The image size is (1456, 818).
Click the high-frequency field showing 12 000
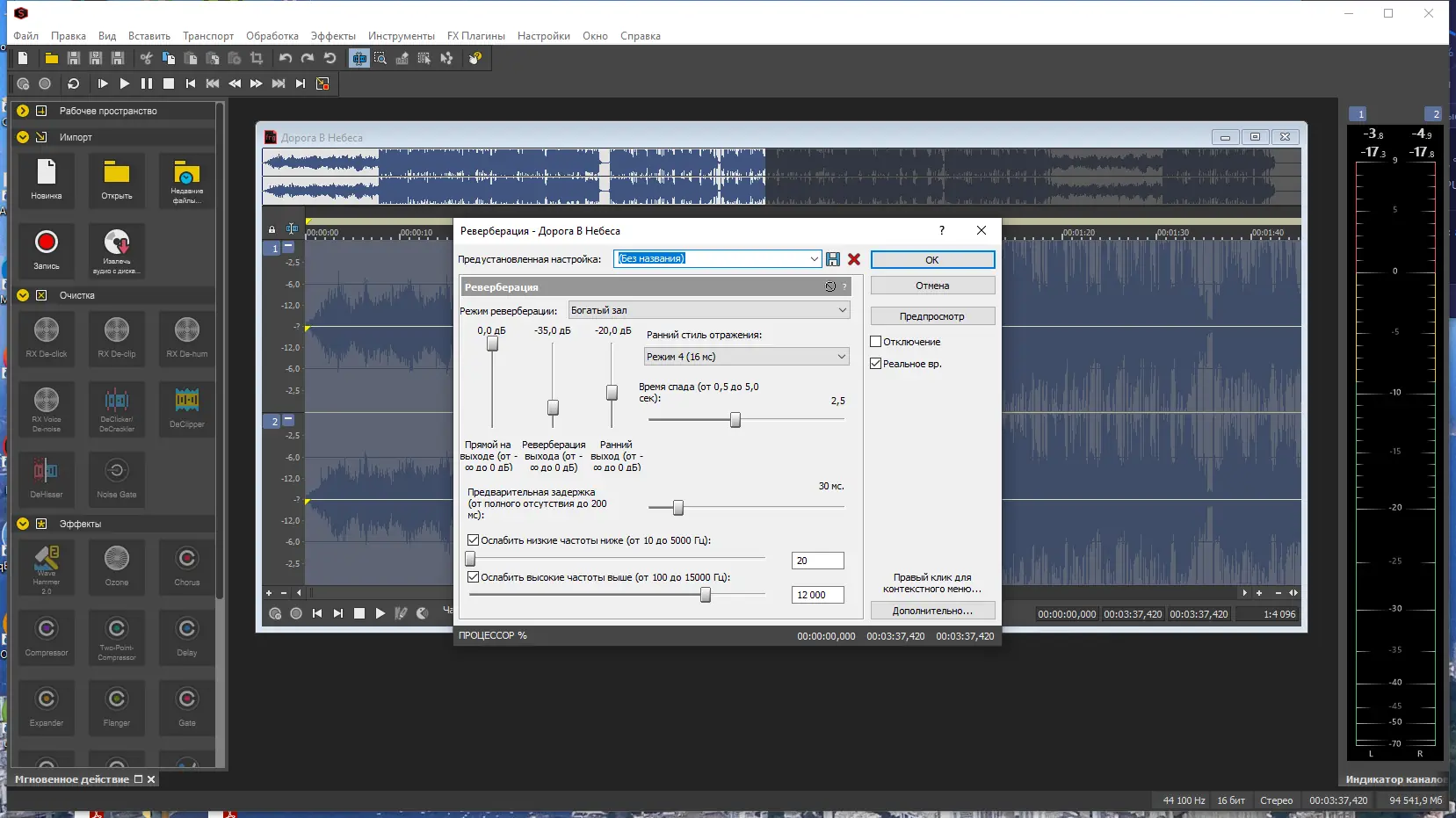[x=818, y=595]
